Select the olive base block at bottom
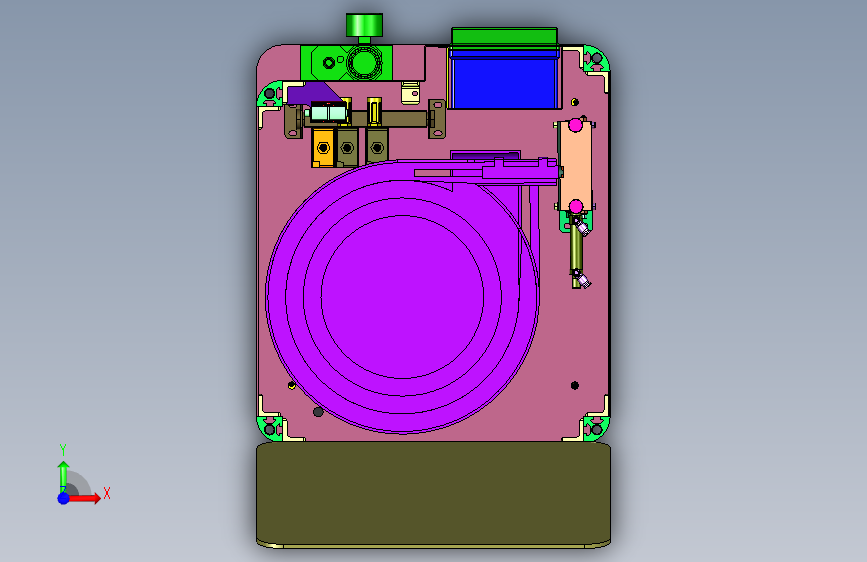The image size is (867, 562). point(434,494)
